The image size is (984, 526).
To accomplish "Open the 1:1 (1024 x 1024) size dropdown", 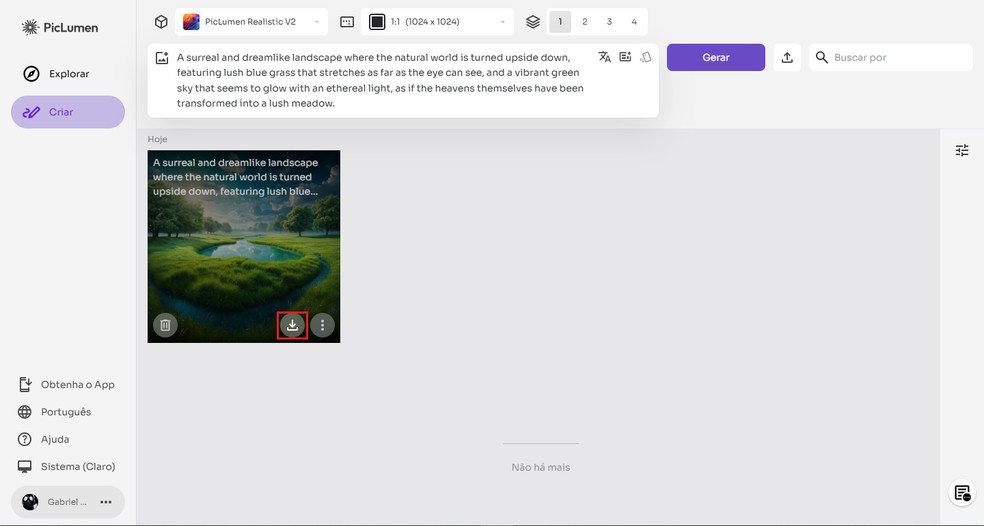I will click(x=437, y=22).
